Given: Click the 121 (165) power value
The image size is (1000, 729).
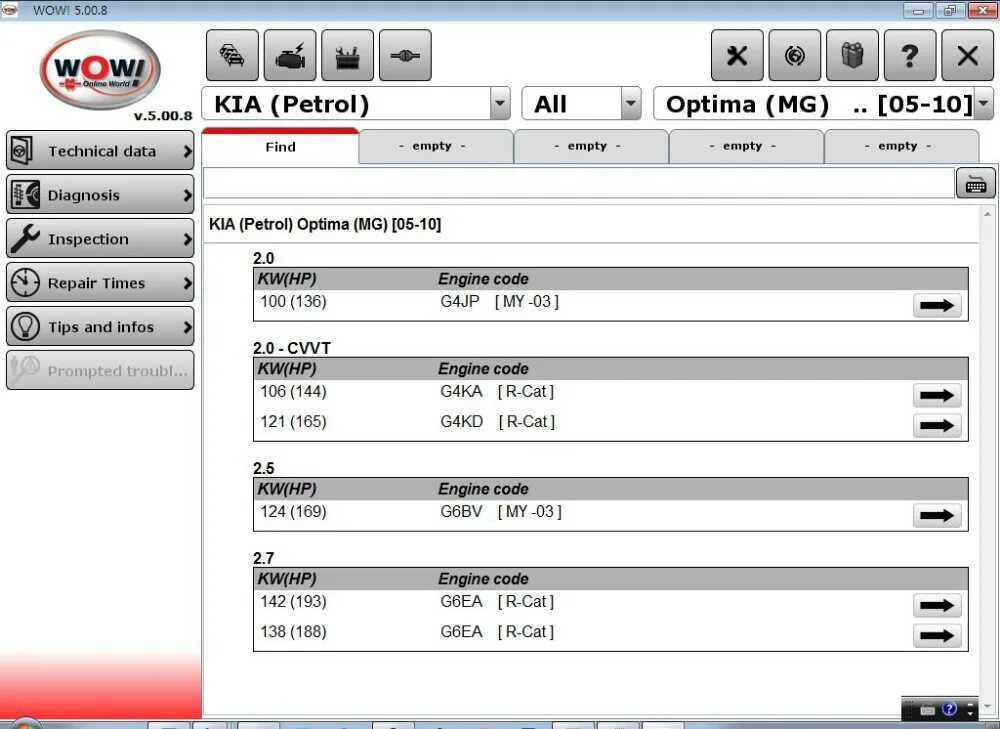Looking at the screenshot, I should pyautogui.click(x=293, y=422).
